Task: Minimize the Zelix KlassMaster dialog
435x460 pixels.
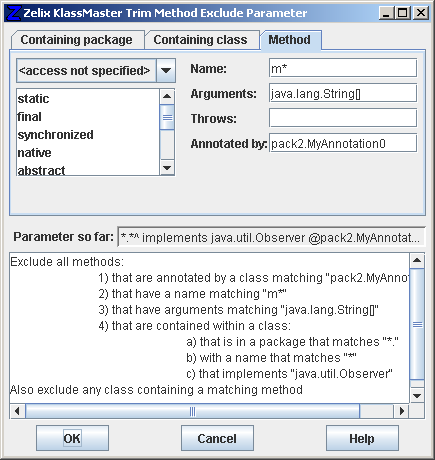Action: 386,13
